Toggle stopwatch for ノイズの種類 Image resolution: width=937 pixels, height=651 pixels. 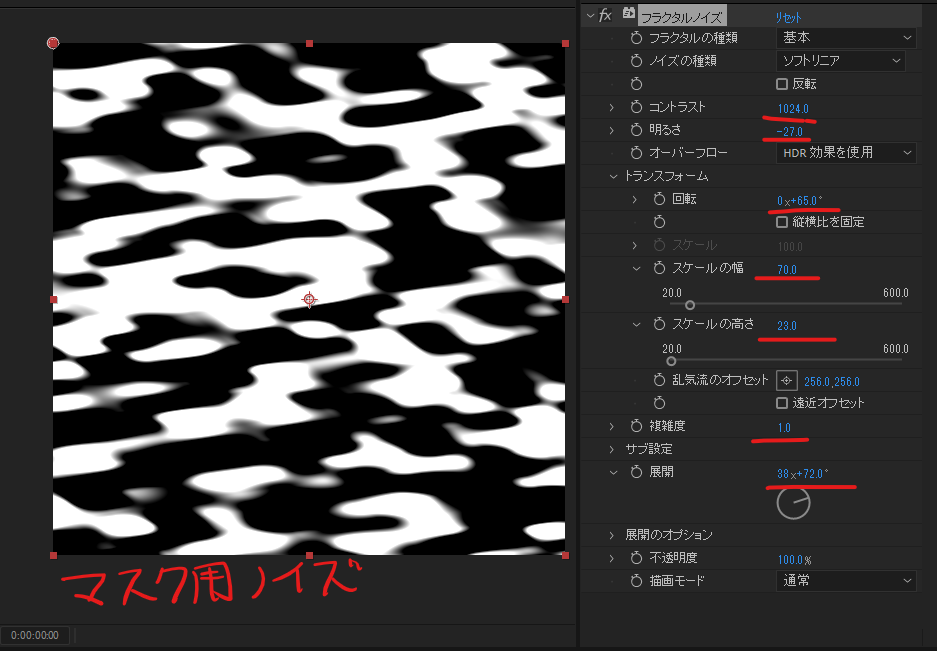[636, 61]
